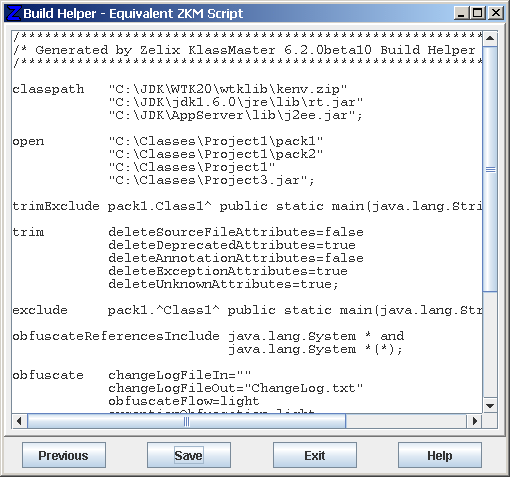Click deleteExceptionAttributes=true line

point(228,271)
